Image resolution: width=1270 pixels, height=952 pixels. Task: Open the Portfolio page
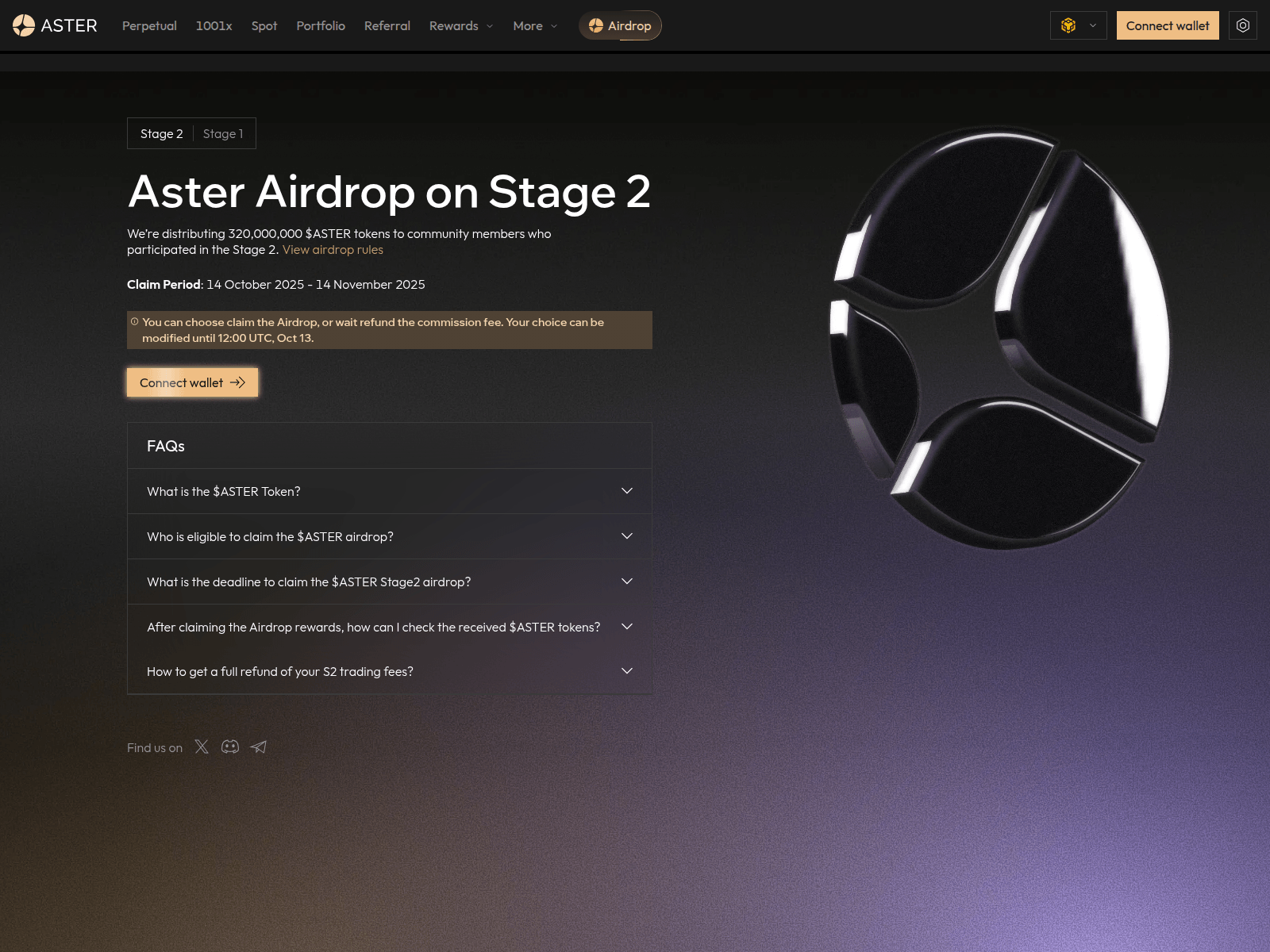[x=321, y=25]
